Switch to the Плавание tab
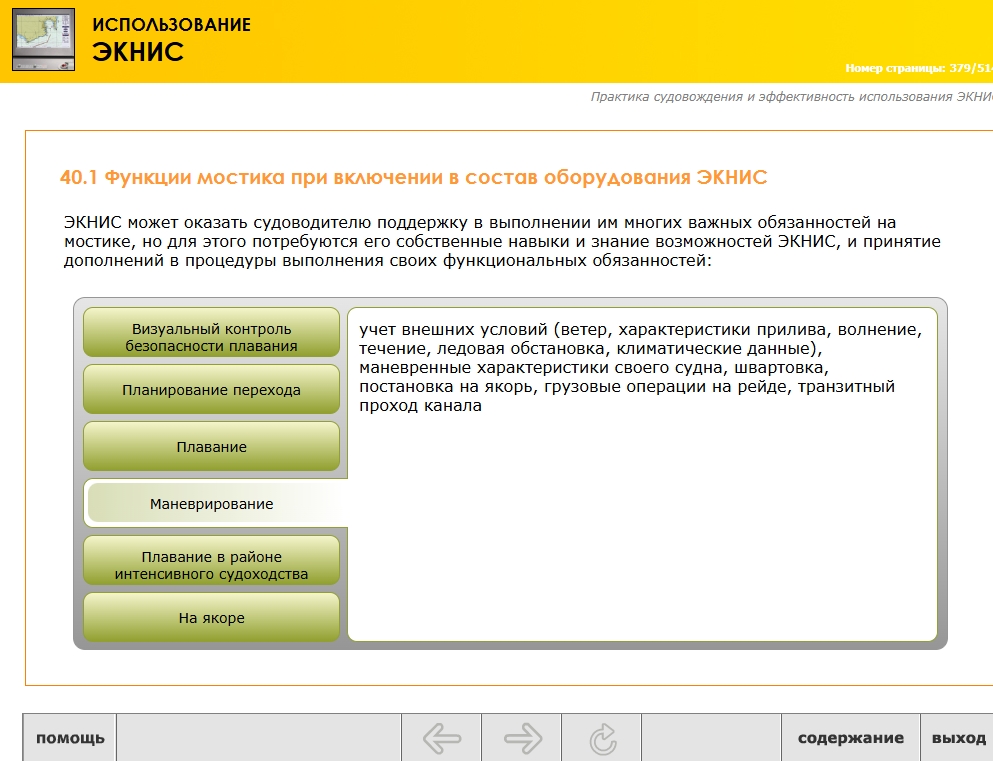The width and height of the screenshot is (993, 761). point(212,446)
